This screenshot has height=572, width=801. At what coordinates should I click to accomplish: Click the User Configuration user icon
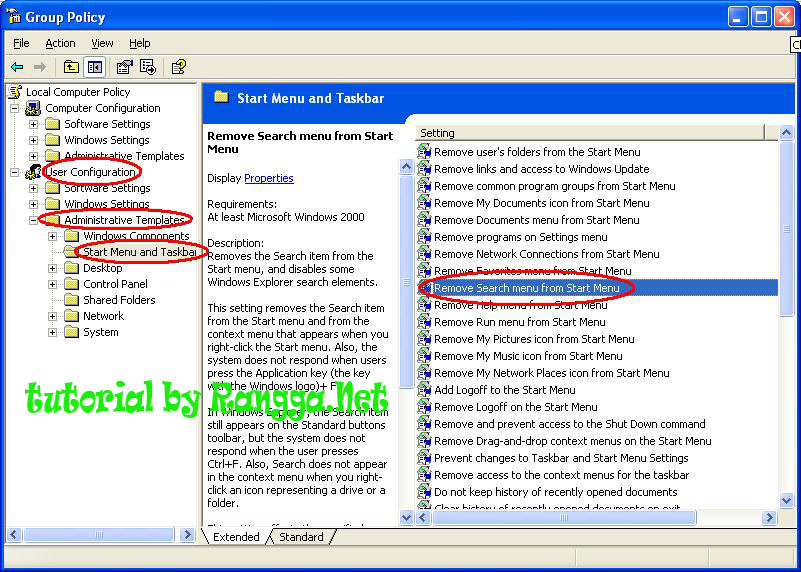point(33,172)
